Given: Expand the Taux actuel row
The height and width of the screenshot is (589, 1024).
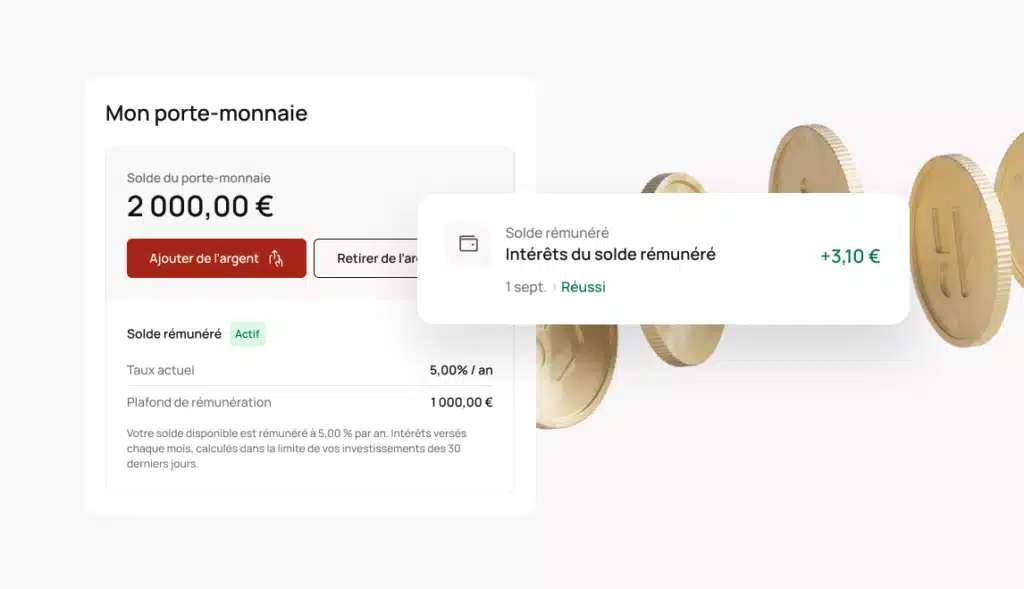Looking at the screenshot, I should (159, 370).
